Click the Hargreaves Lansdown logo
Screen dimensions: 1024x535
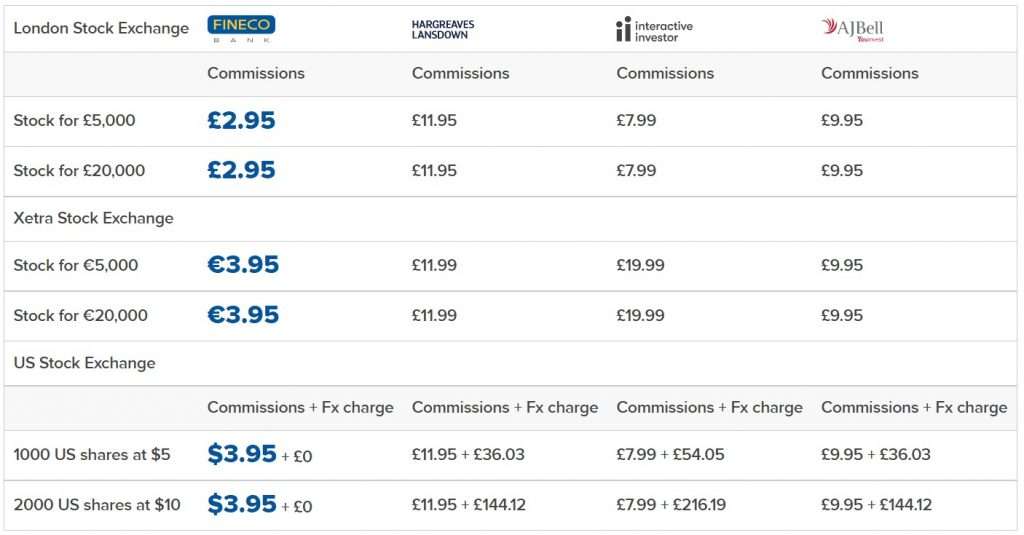443,29
